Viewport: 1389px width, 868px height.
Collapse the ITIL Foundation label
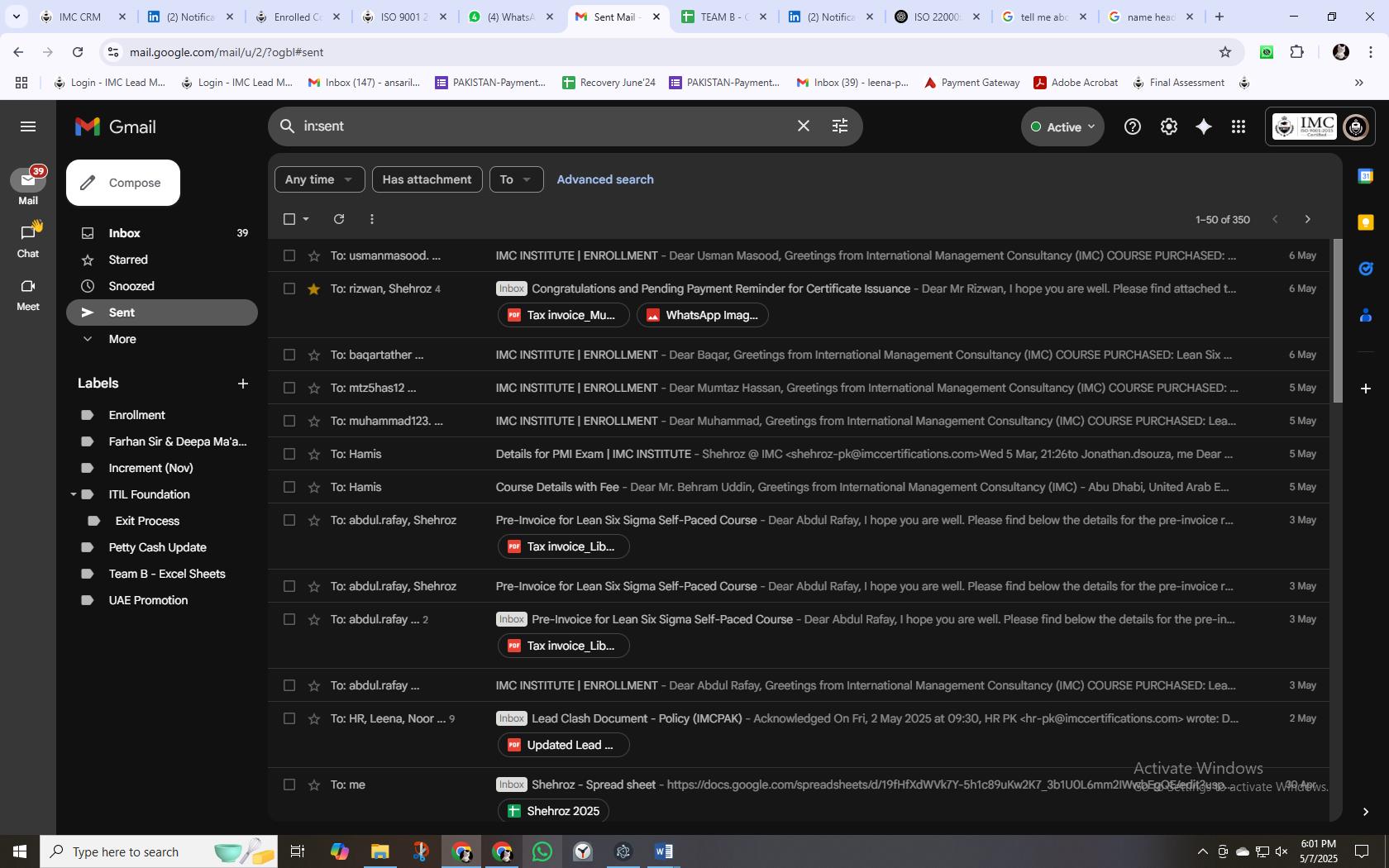click(x=74, y=494)
